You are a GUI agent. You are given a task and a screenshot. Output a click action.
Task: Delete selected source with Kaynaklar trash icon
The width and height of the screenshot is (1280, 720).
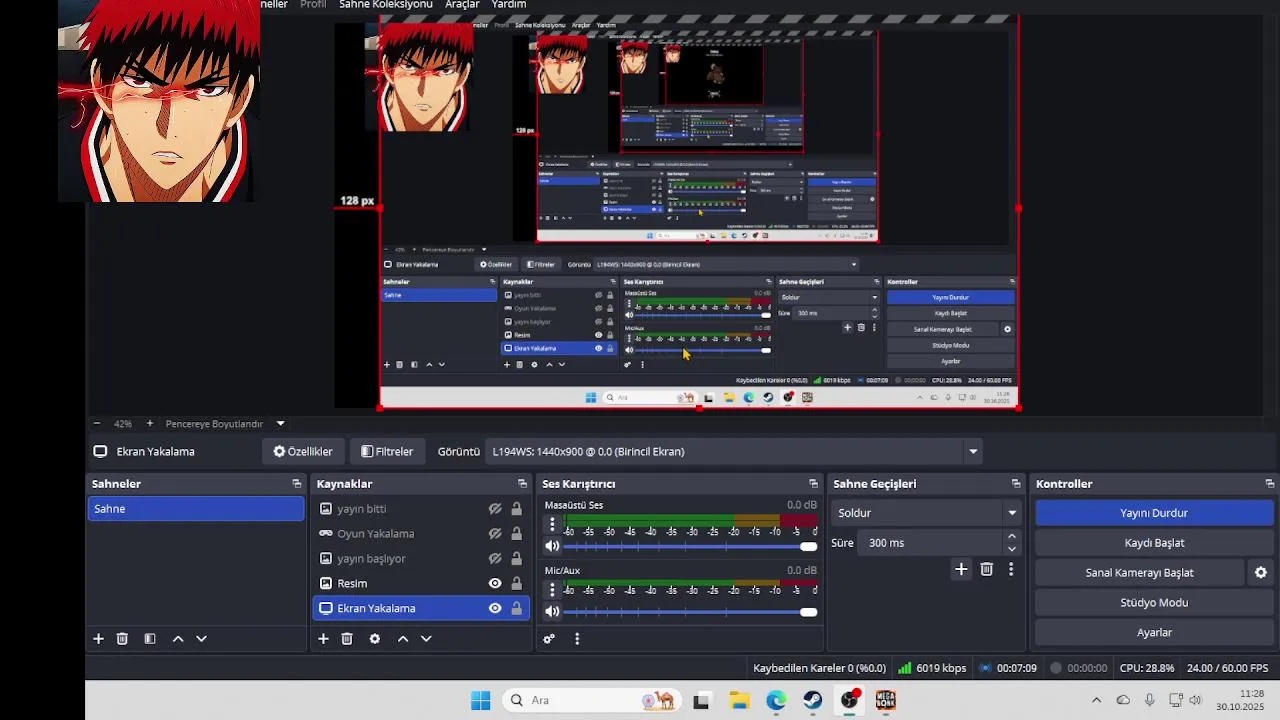point(347,639)
